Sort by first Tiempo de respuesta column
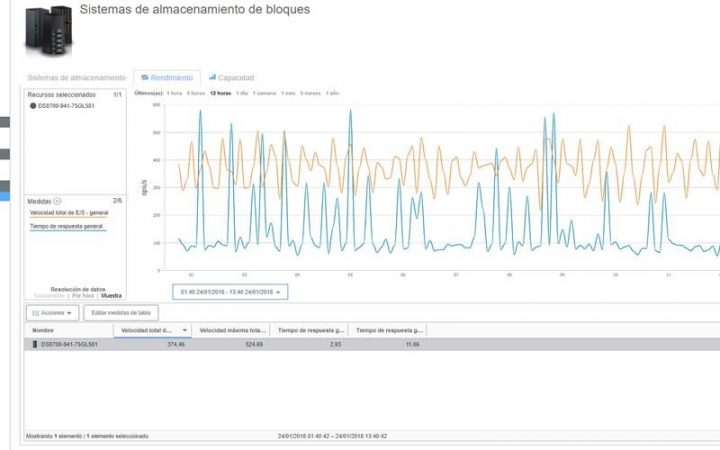This screenshot has height=450, width=720. pyautogui.click(x=309, y=331)
